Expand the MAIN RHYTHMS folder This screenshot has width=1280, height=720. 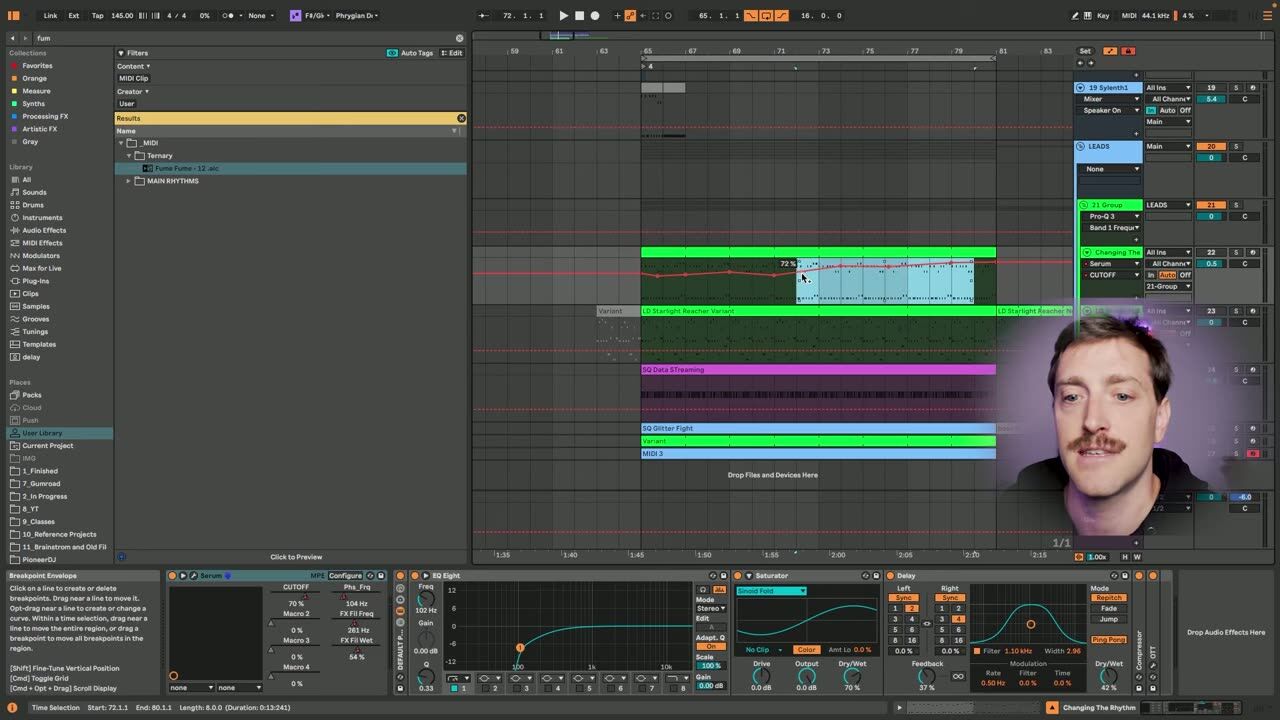click(129, 181)
